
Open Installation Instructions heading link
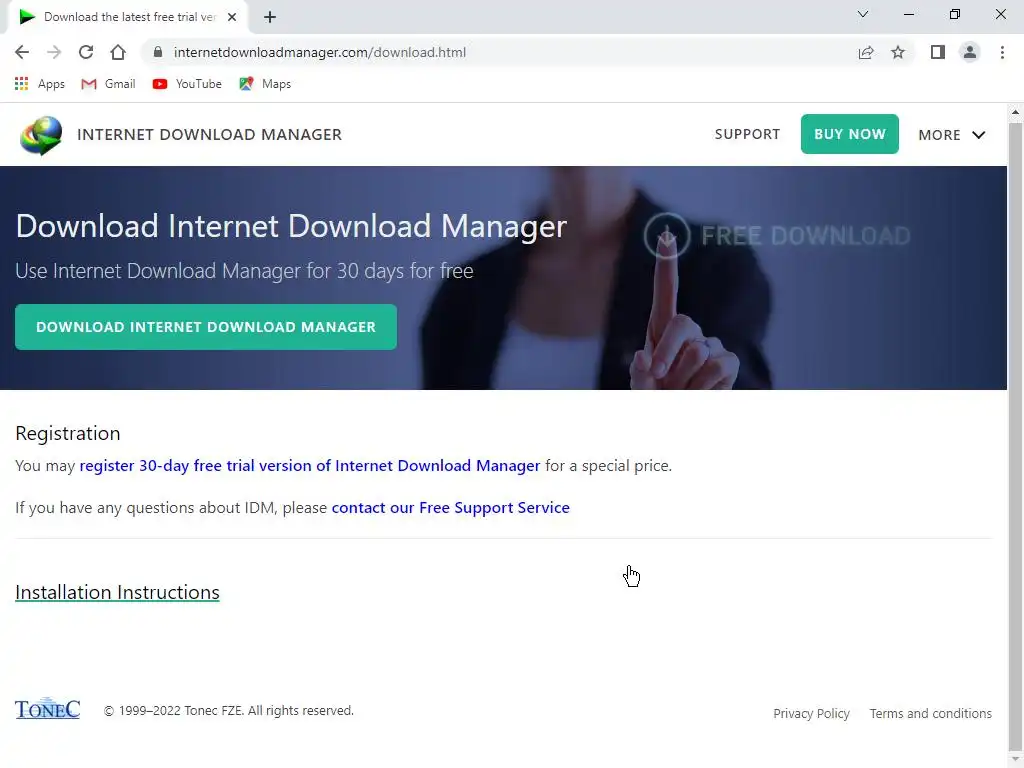tap(118, 592)
